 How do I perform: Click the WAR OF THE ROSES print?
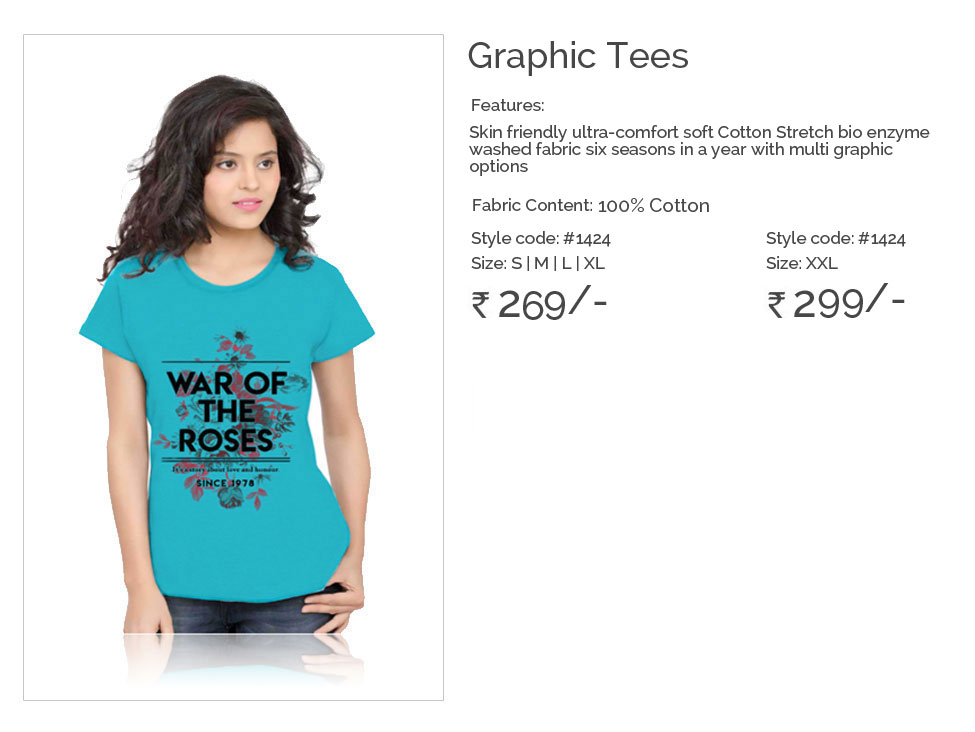[226, 412]
